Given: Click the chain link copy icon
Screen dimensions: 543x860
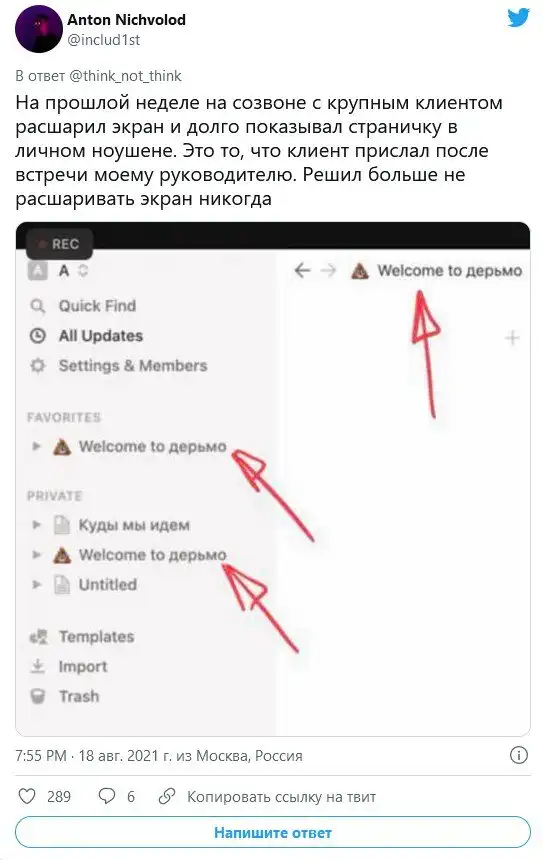Looking at the screenshot, I should click(x=166, y=796).
